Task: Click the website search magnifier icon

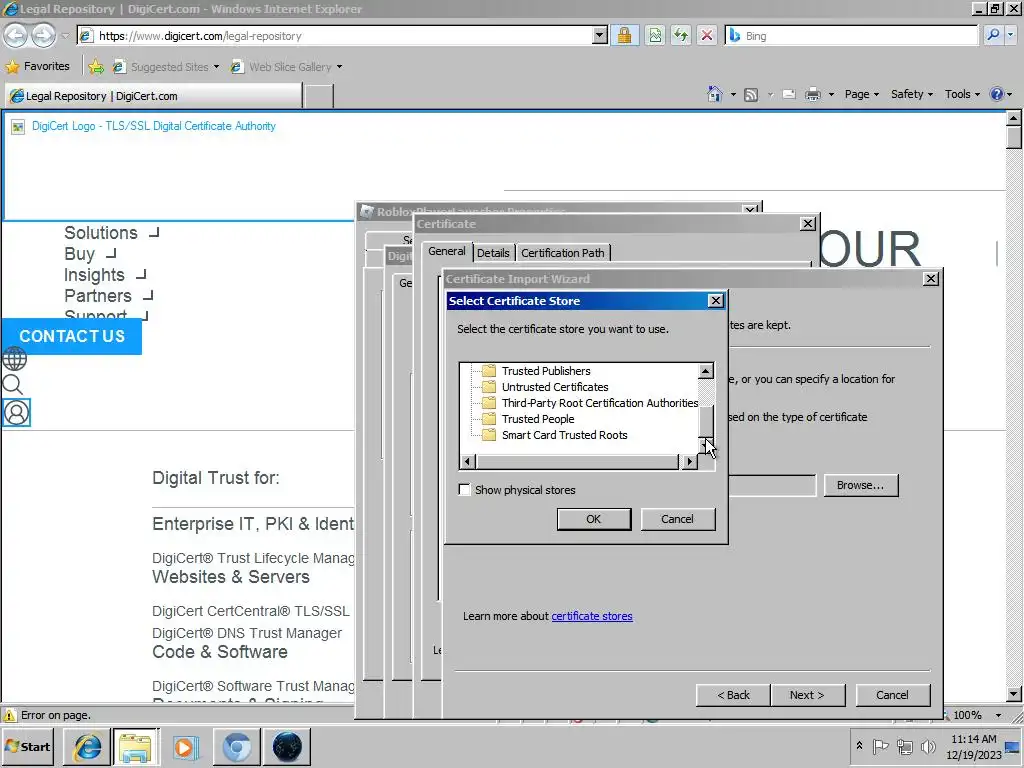Action: click(12, 385)
